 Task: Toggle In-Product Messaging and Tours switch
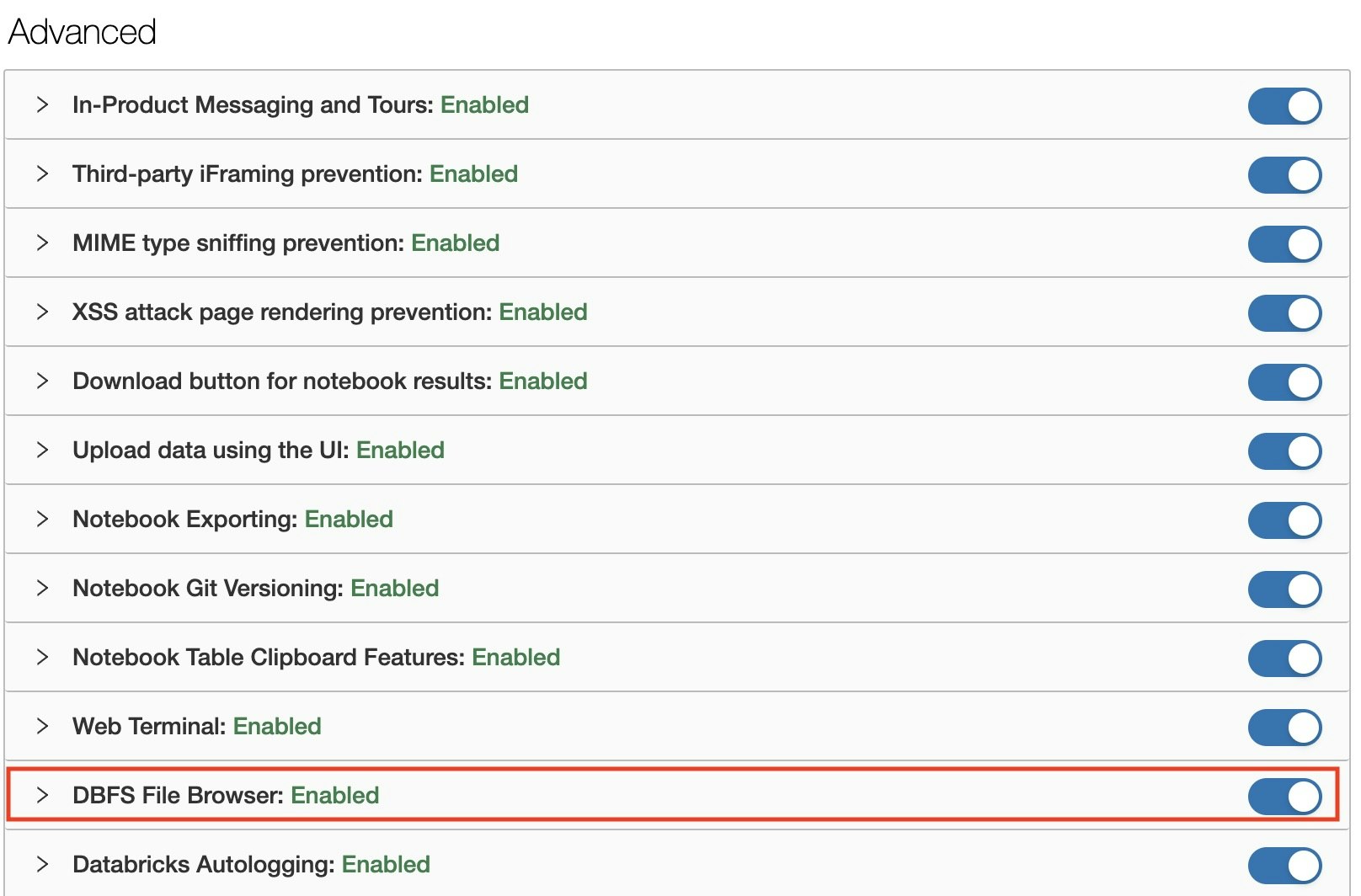[1284, 106]
